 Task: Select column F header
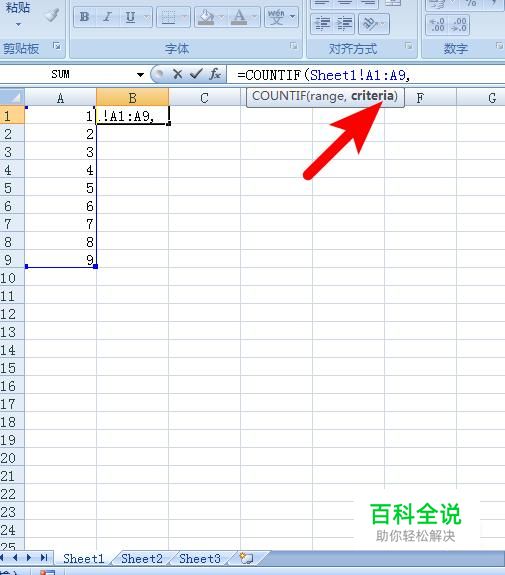[420, 98]
